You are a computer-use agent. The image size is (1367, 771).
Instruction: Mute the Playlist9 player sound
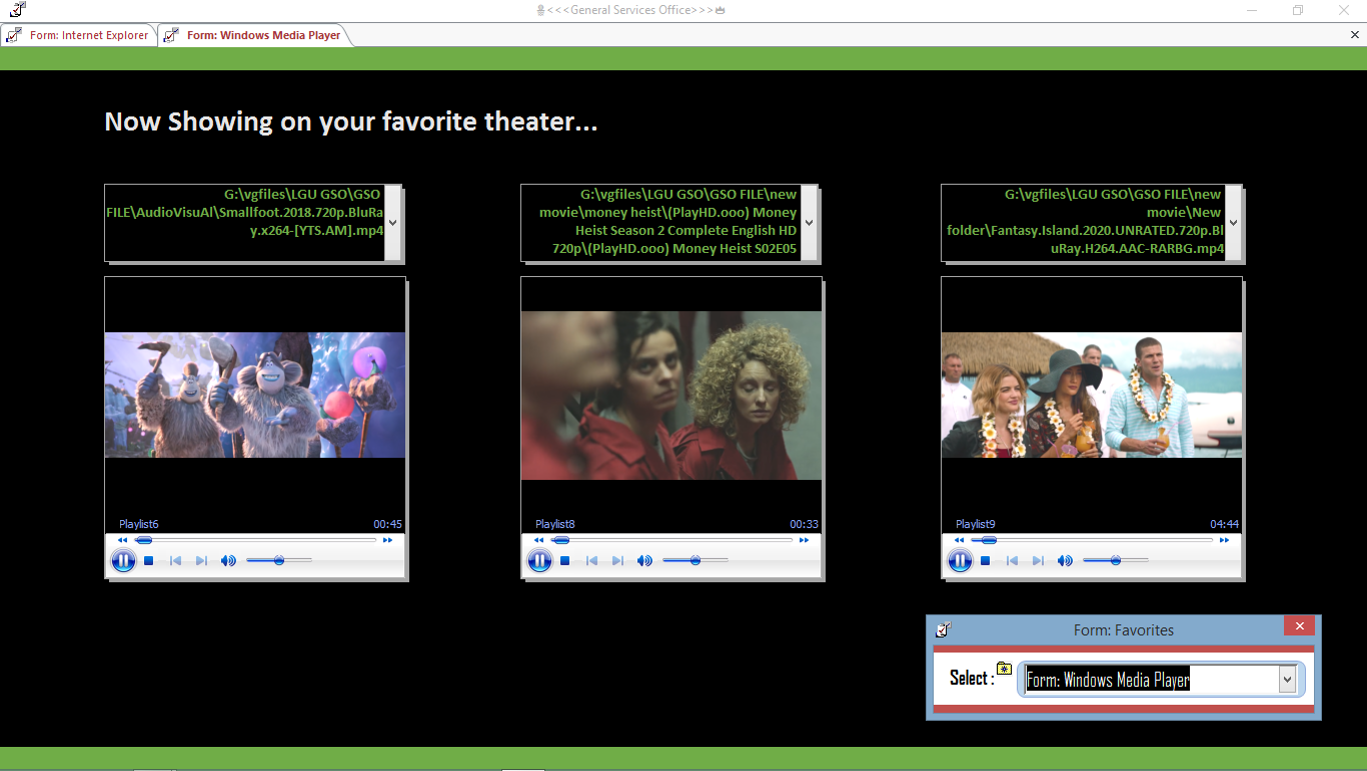point(1065,561)
